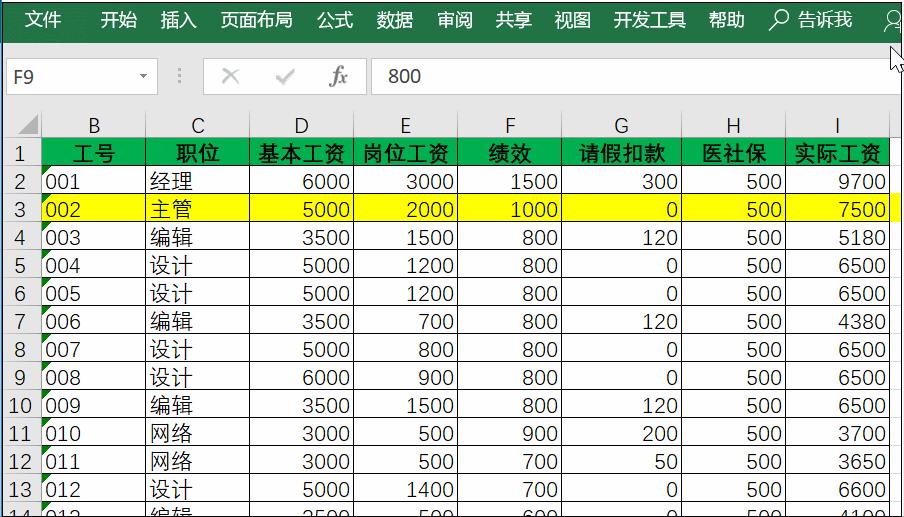Select the 1500 绩效 cell
The width and height of the screenshot is (904, 517).
pyautogui.click(x=510, y=181)
